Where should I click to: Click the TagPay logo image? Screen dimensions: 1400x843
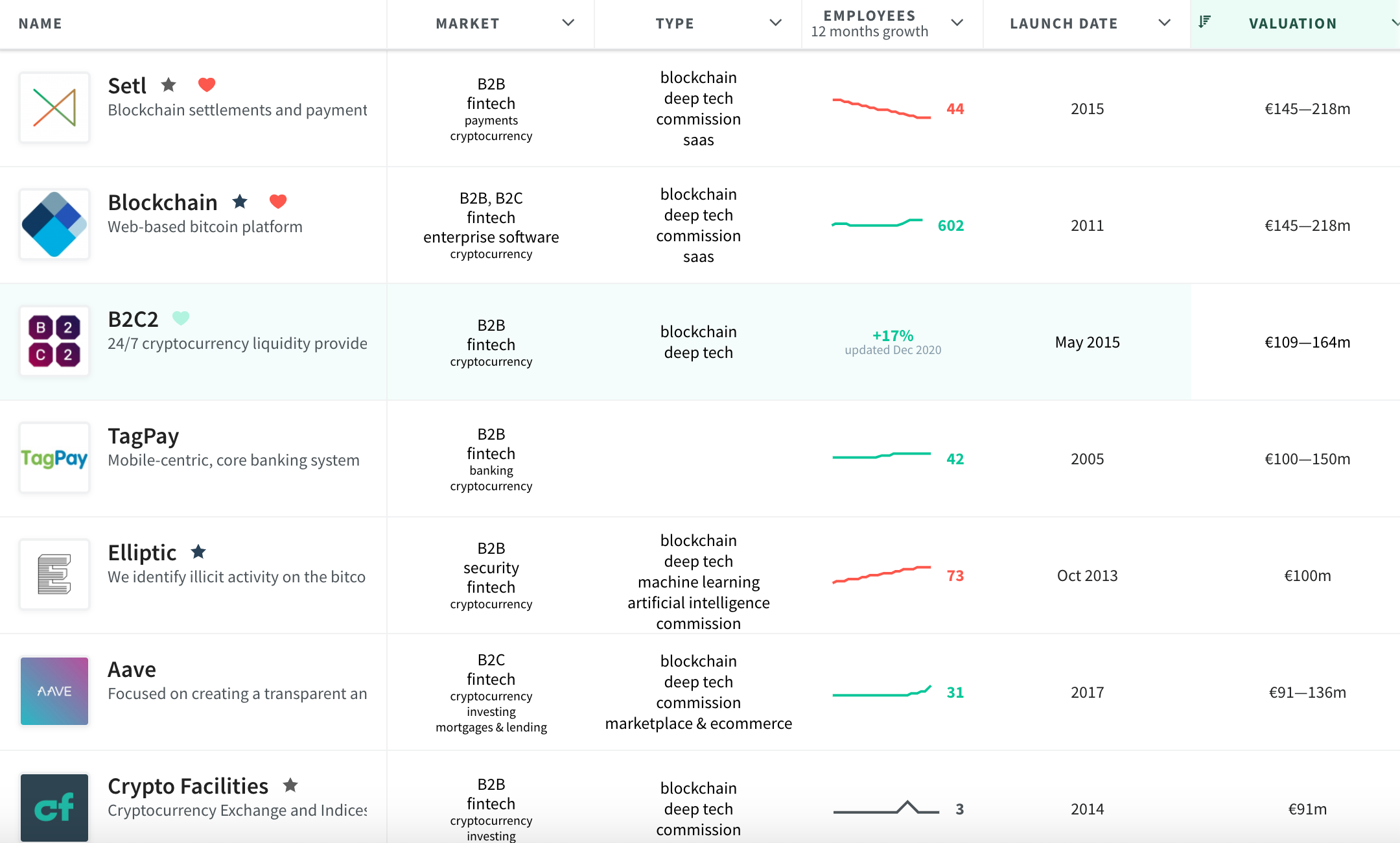click(54, 458)
